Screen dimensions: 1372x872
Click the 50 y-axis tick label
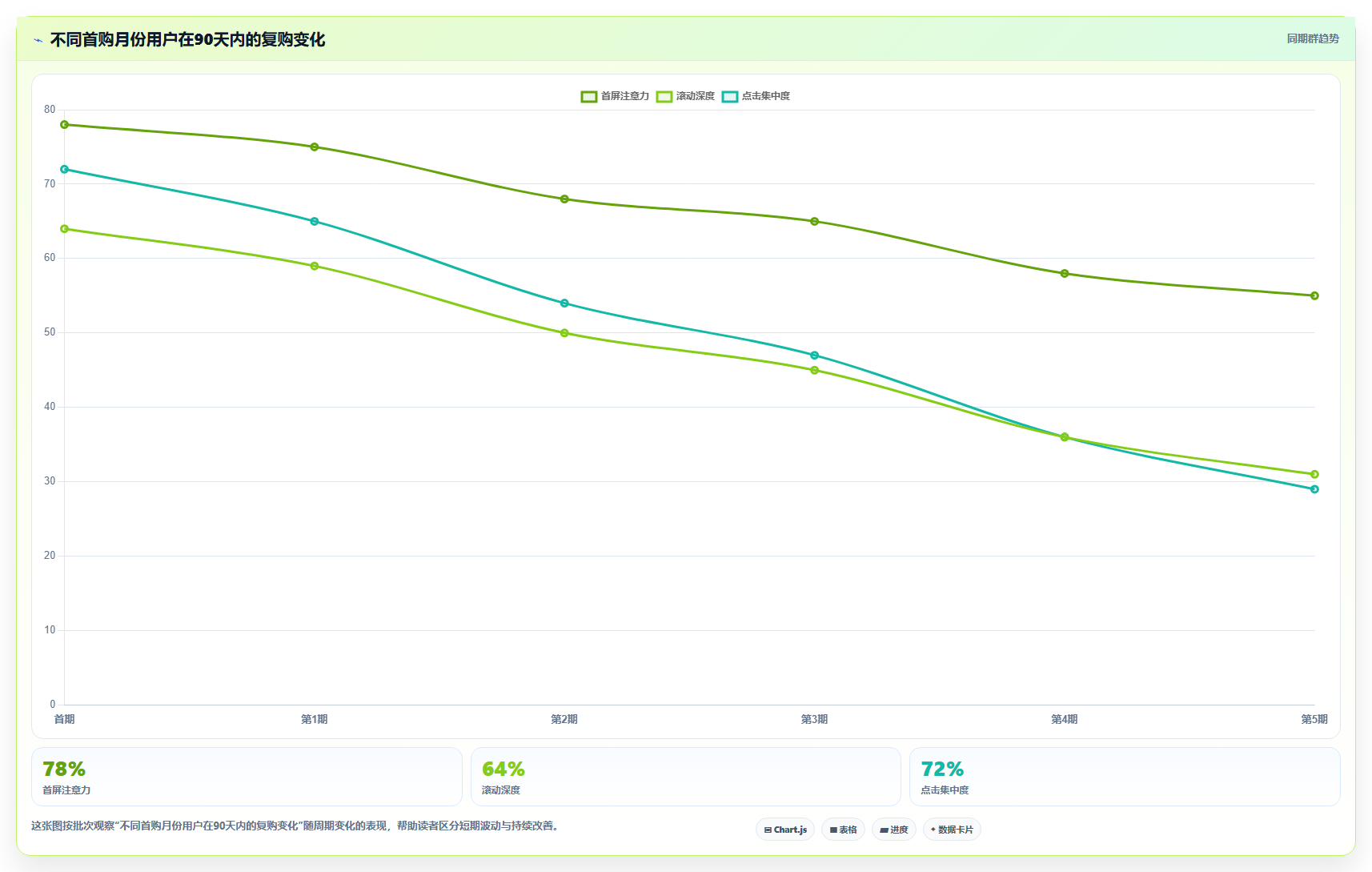click(50, 332)
